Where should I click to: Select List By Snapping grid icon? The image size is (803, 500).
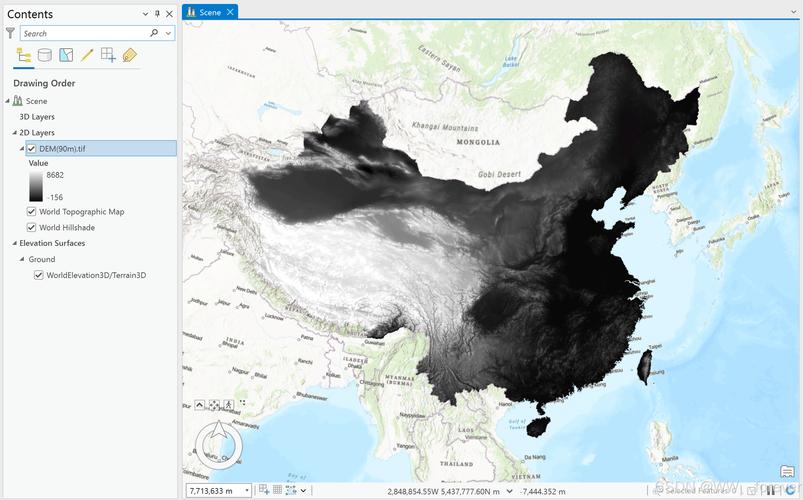(108, 55)
